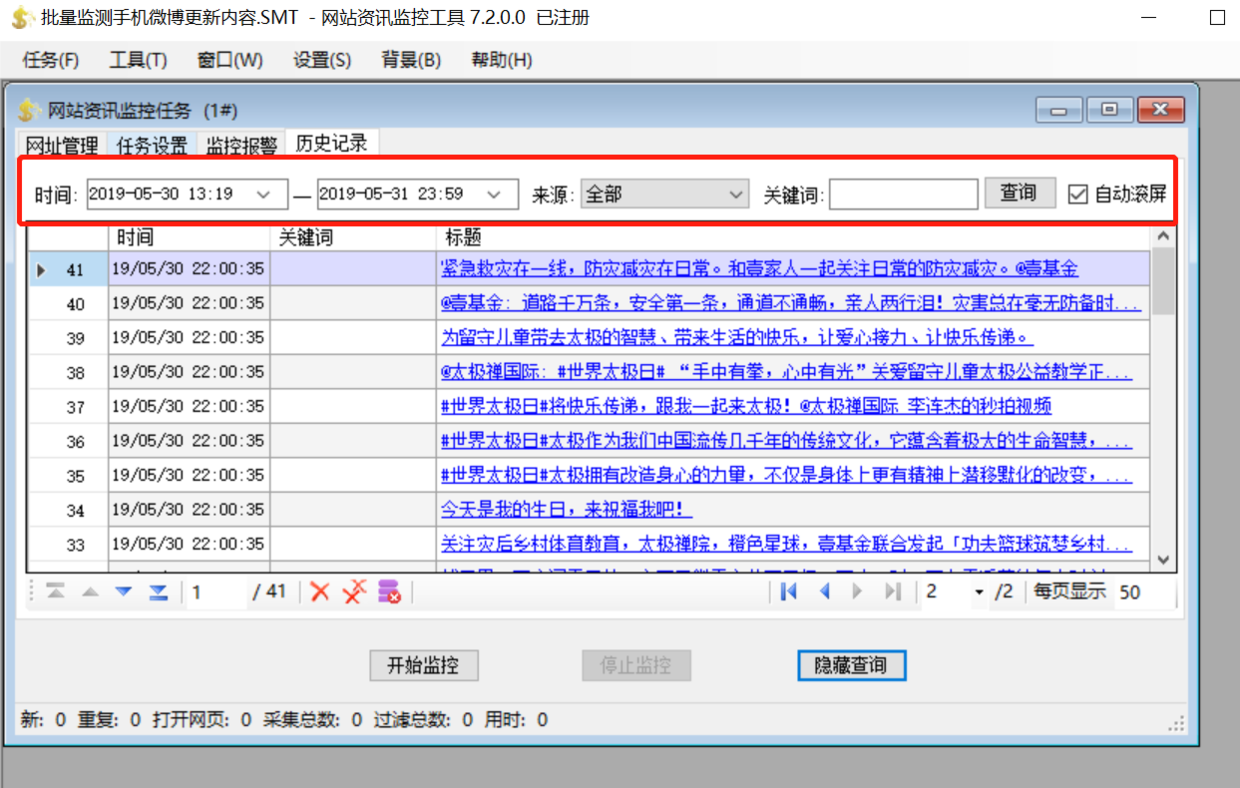Open the 帮助(H) menu

(501, 60)
